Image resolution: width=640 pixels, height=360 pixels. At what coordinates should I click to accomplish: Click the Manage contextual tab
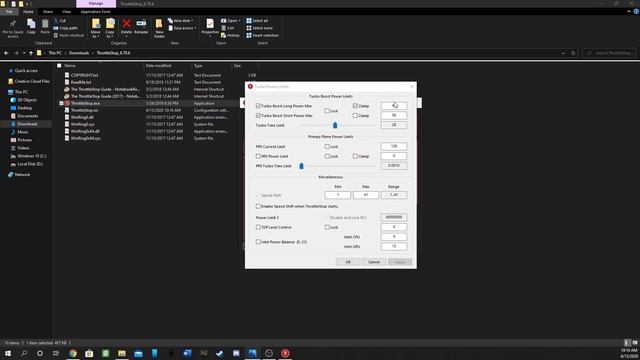coord(96,4)
